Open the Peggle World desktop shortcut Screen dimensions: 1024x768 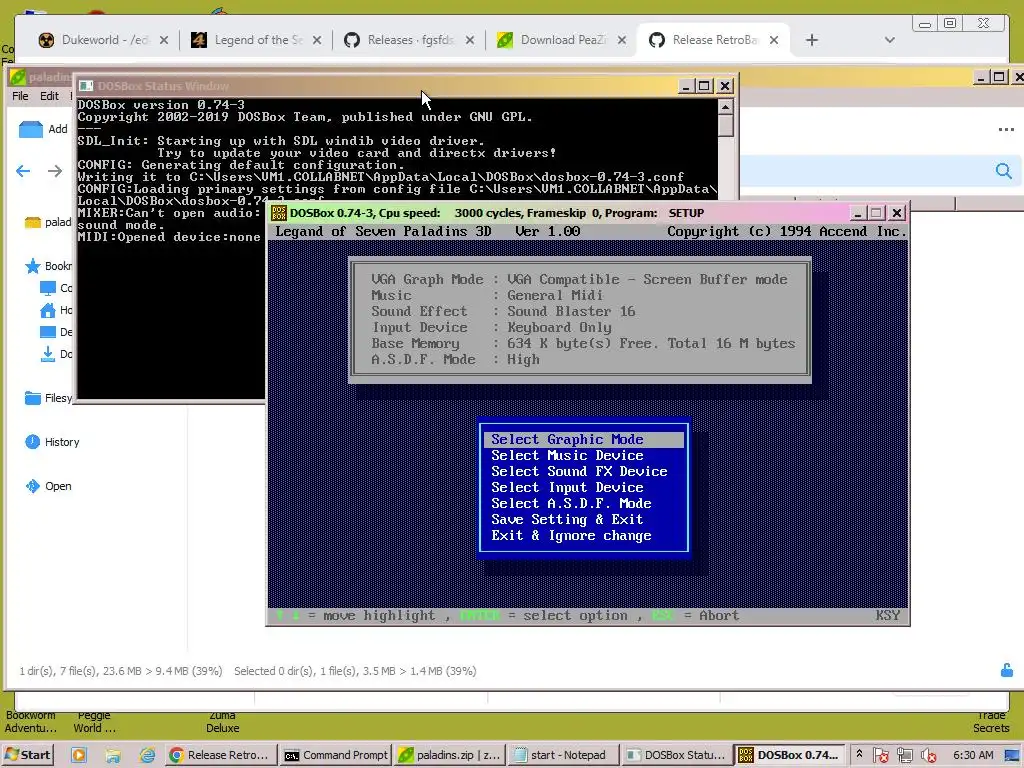[x=94, y=722]
